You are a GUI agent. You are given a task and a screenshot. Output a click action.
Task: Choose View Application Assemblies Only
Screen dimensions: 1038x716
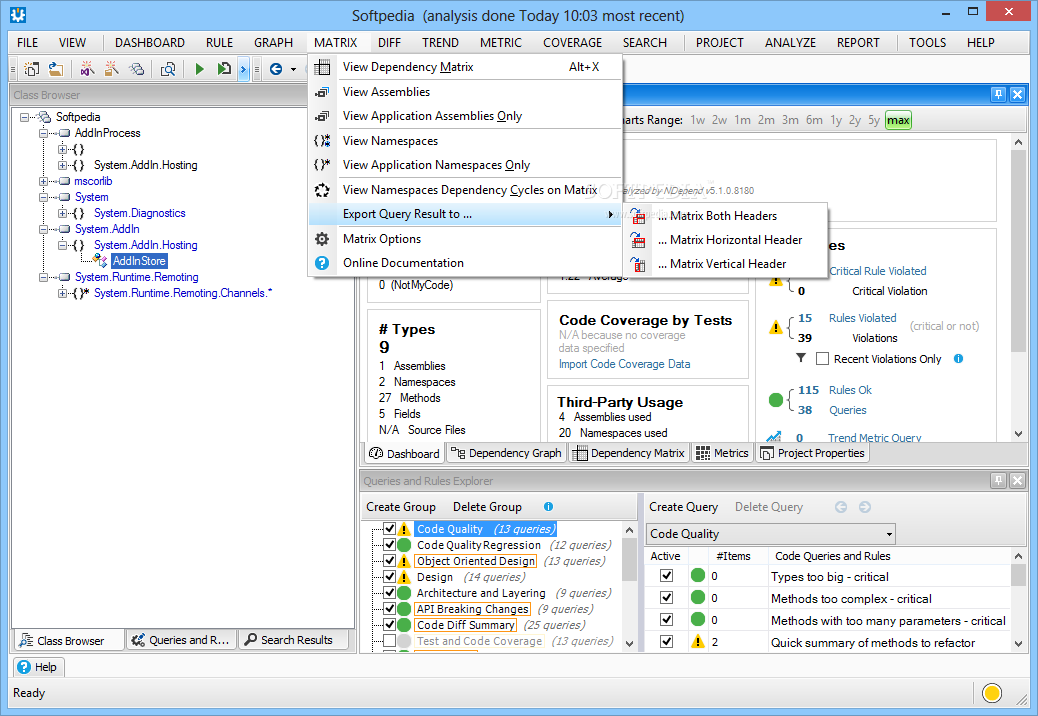(x=432, y=116)
